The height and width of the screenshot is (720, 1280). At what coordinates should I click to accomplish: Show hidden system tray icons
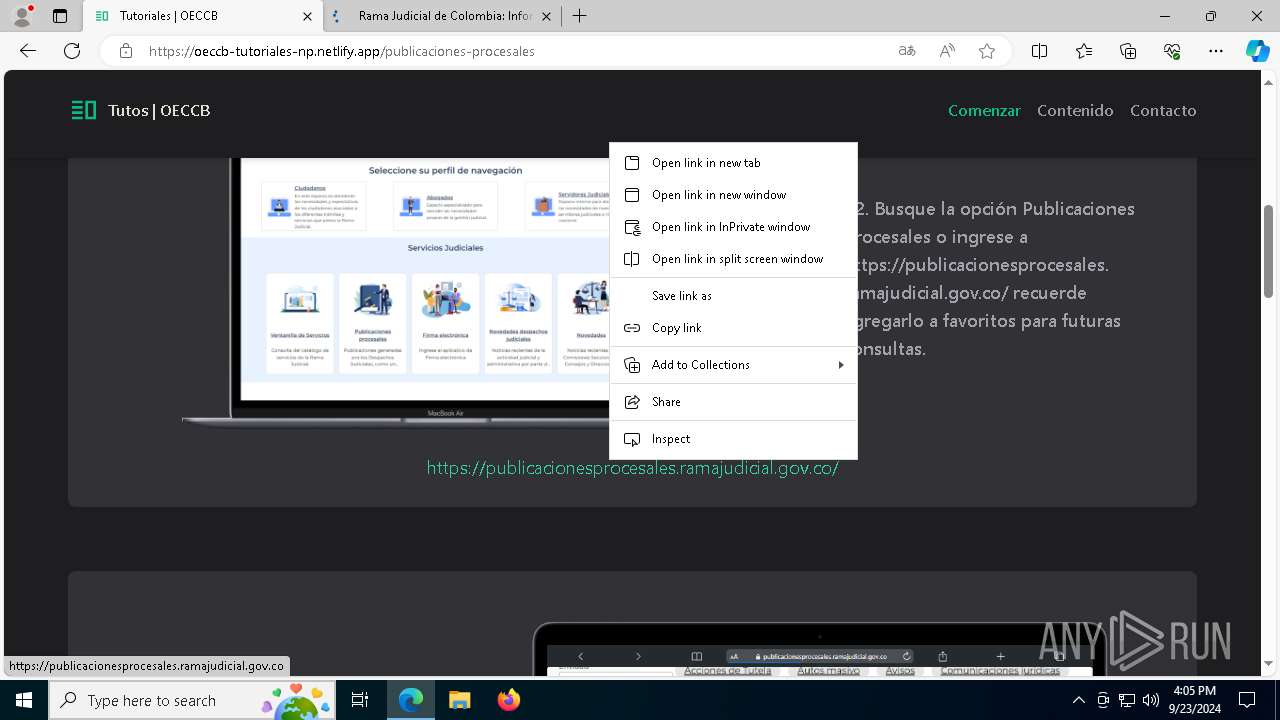pyautogui.click(x=1078, y=700)
